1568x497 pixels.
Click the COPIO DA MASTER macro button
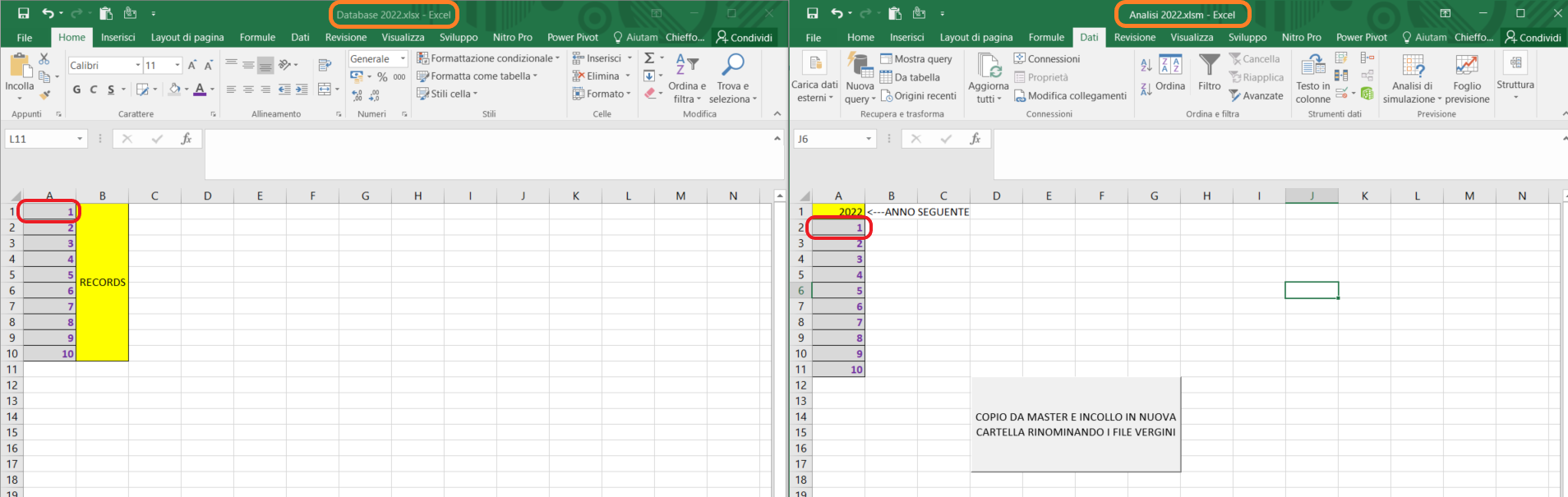point(1076,424)
